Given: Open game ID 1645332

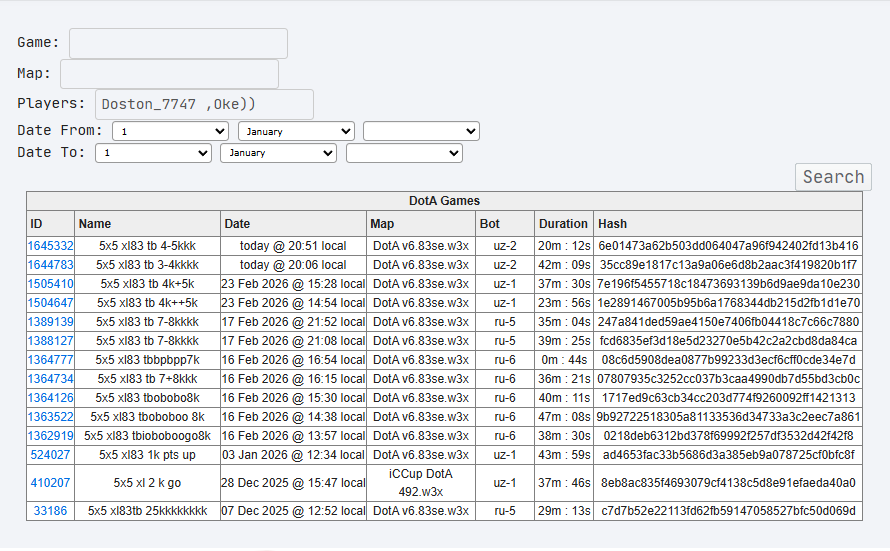Looking at the screenshot, I should click(51, 246).
